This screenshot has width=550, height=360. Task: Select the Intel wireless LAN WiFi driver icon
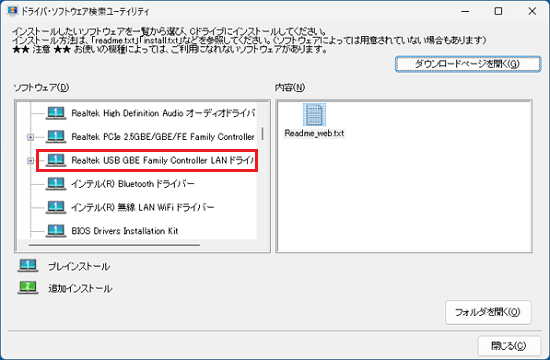coord(56,207)
